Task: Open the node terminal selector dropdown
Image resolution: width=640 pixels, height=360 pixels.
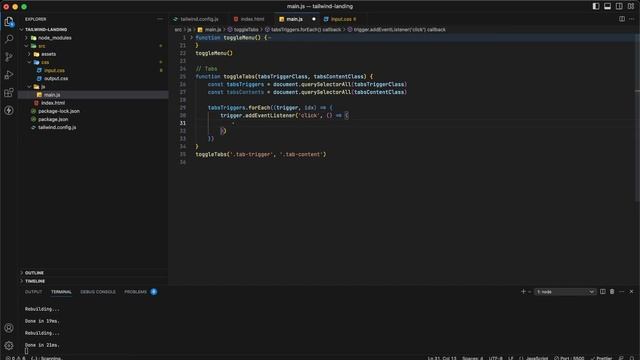Action: pos(565,291)
